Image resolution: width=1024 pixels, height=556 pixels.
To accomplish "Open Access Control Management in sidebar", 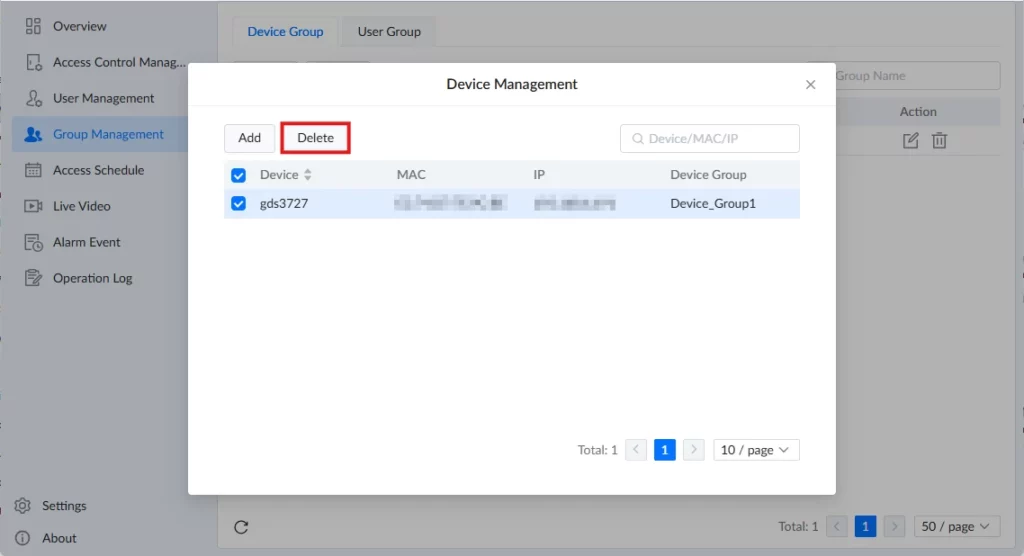I will (119, 62).
